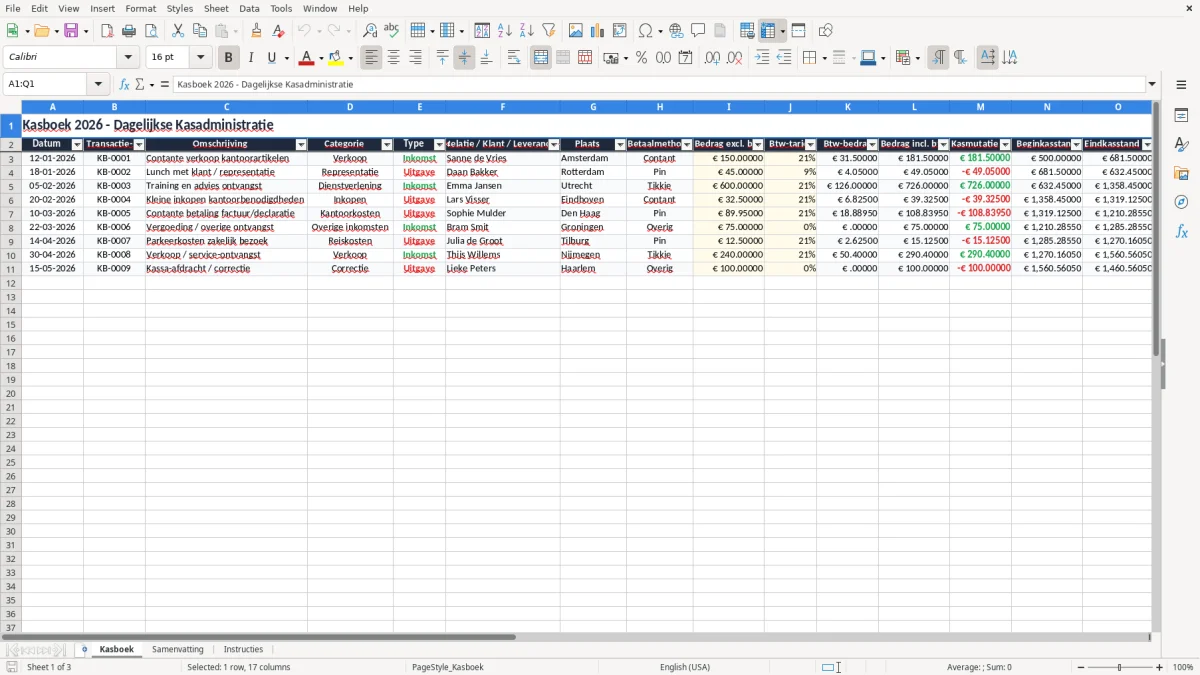This screenshot has height=675, width=1200.
Task: Toggle underline formatting
Action: tap(271, 58)
